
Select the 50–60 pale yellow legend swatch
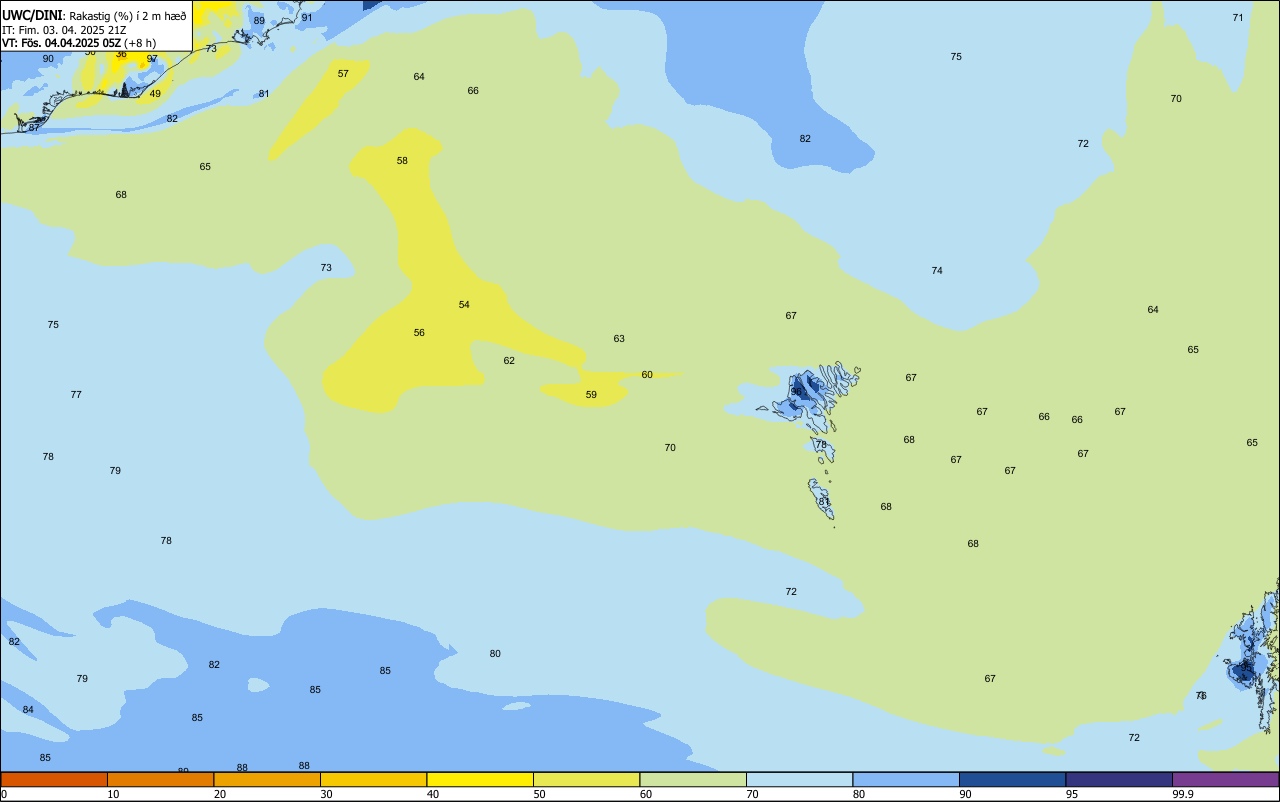[586, 779]
